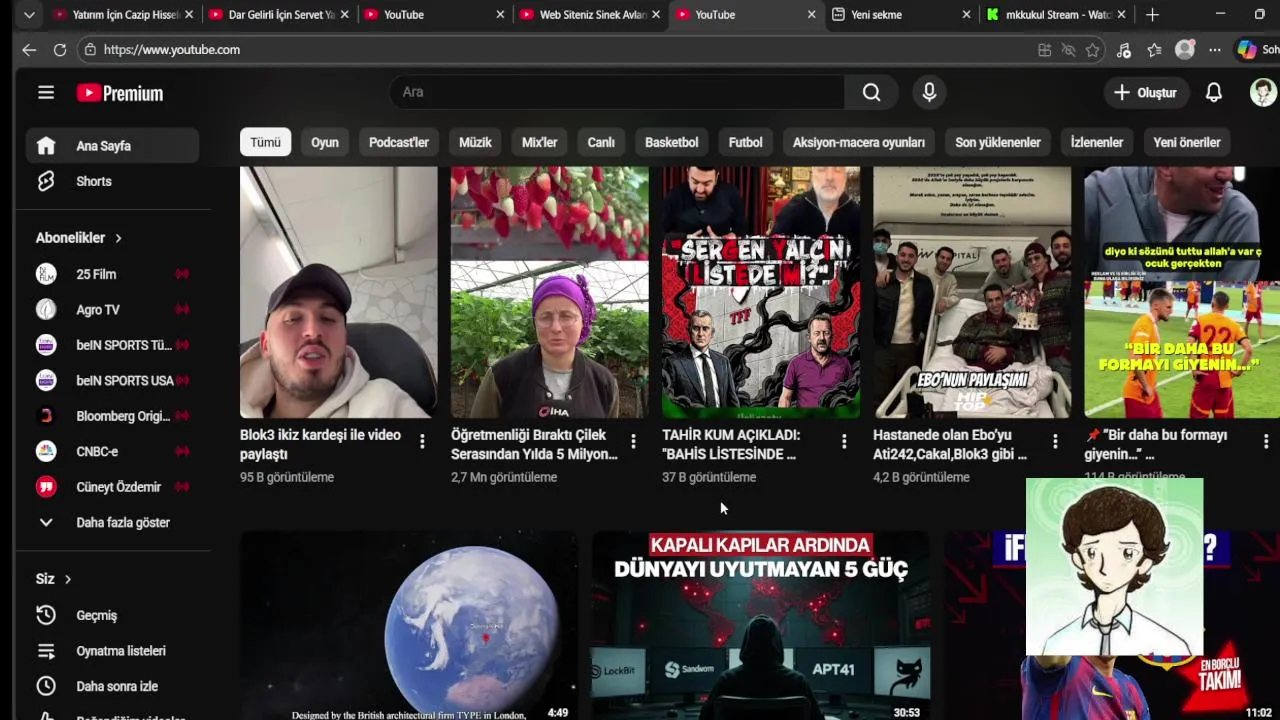Reload the page with the refresh icon

(x=60, y=50)
